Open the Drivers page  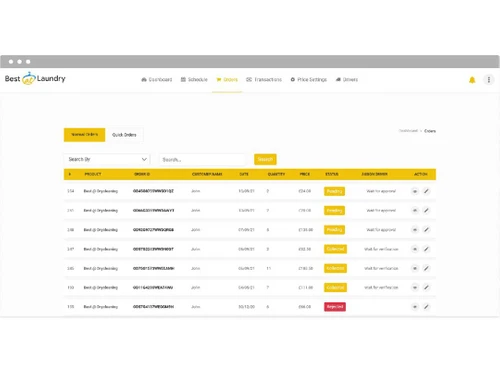347,80
